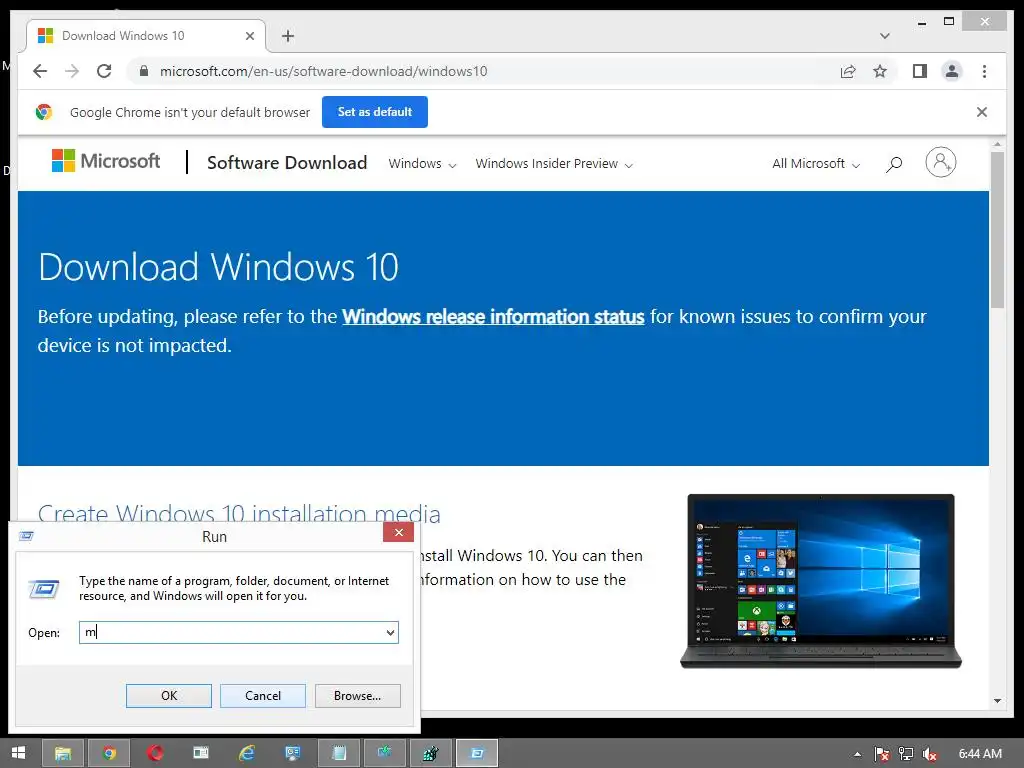
Task: Open Chrome's side panel
Action: pos(920,71)
